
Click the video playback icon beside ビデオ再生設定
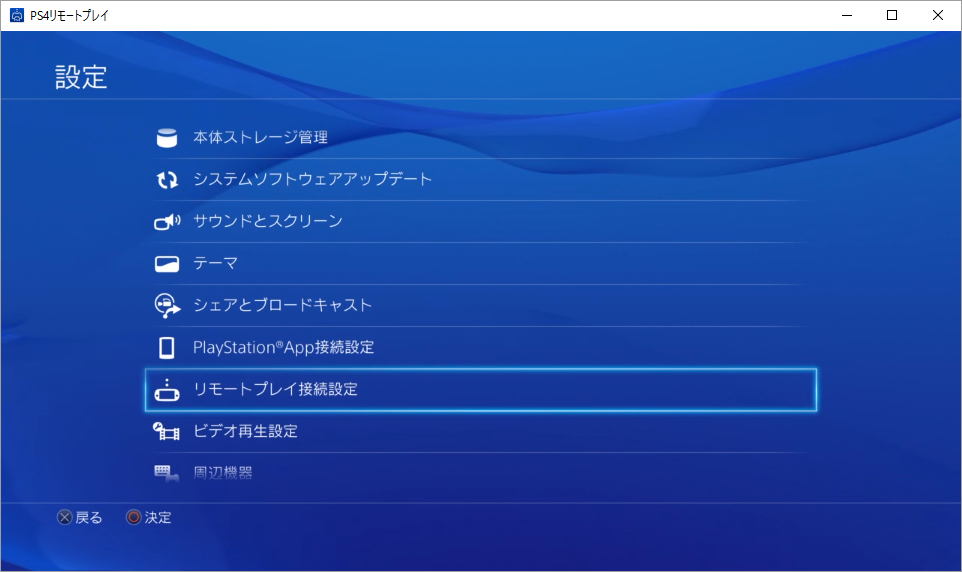click(x=166, y=431)
